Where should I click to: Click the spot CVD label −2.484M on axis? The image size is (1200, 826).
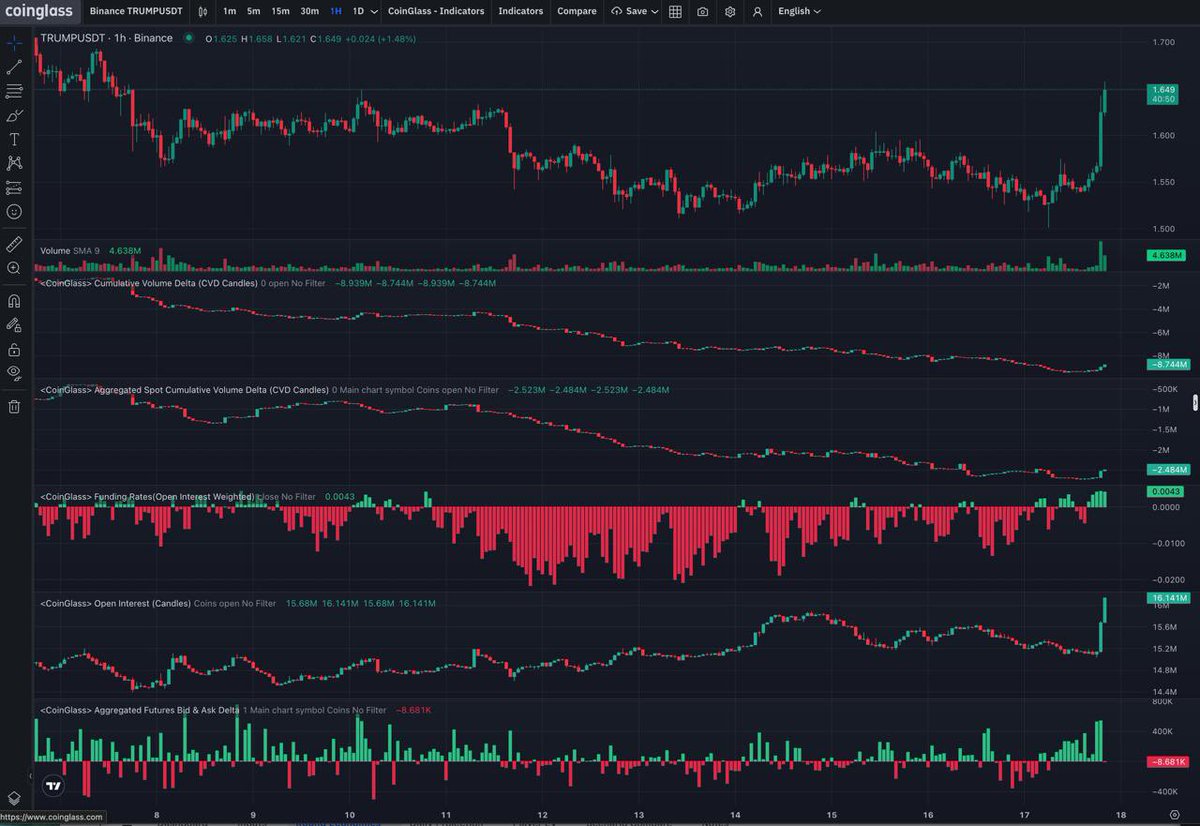pos(1168,470)
